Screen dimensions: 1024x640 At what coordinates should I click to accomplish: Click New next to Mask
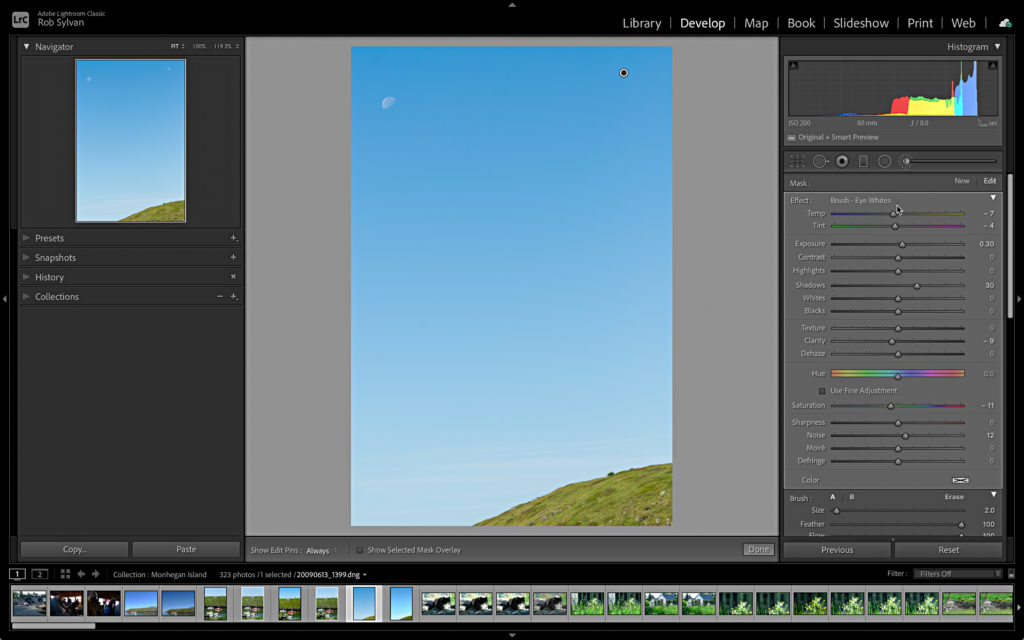962,181
